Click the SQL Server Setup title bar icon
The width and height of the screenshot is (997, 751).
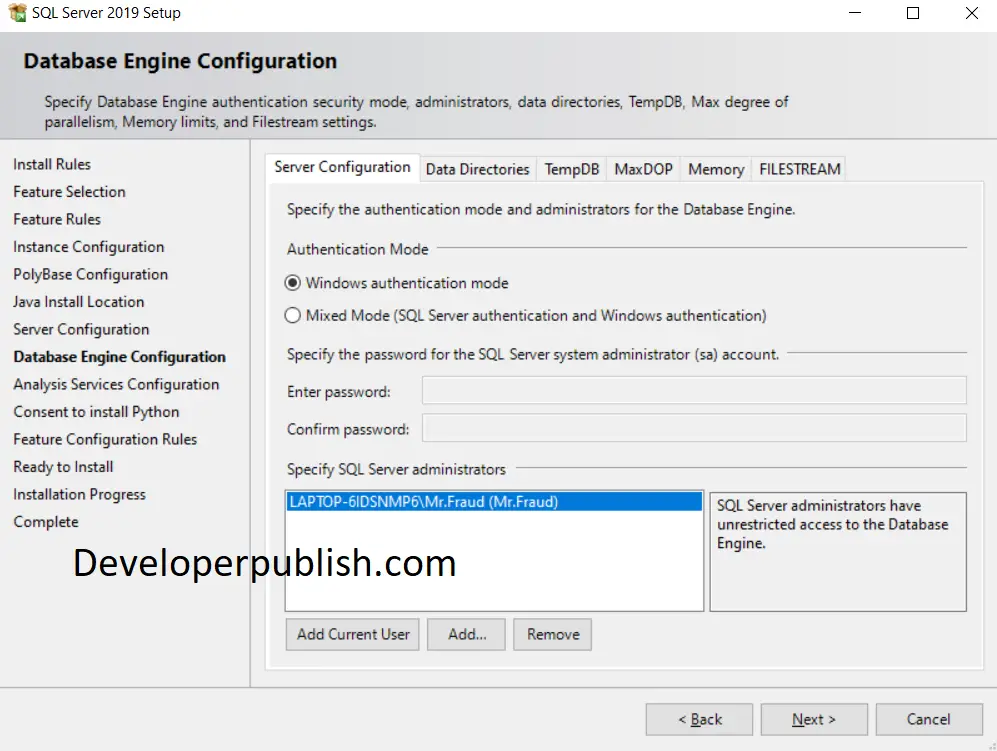[17, 12]
